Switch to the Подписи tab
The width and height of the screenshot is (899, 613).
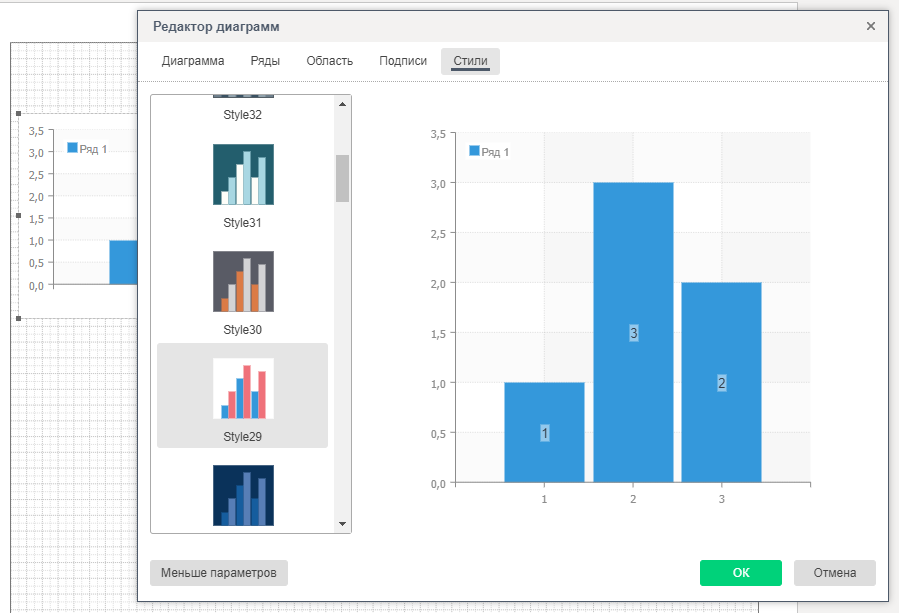[x=403, y=61]
